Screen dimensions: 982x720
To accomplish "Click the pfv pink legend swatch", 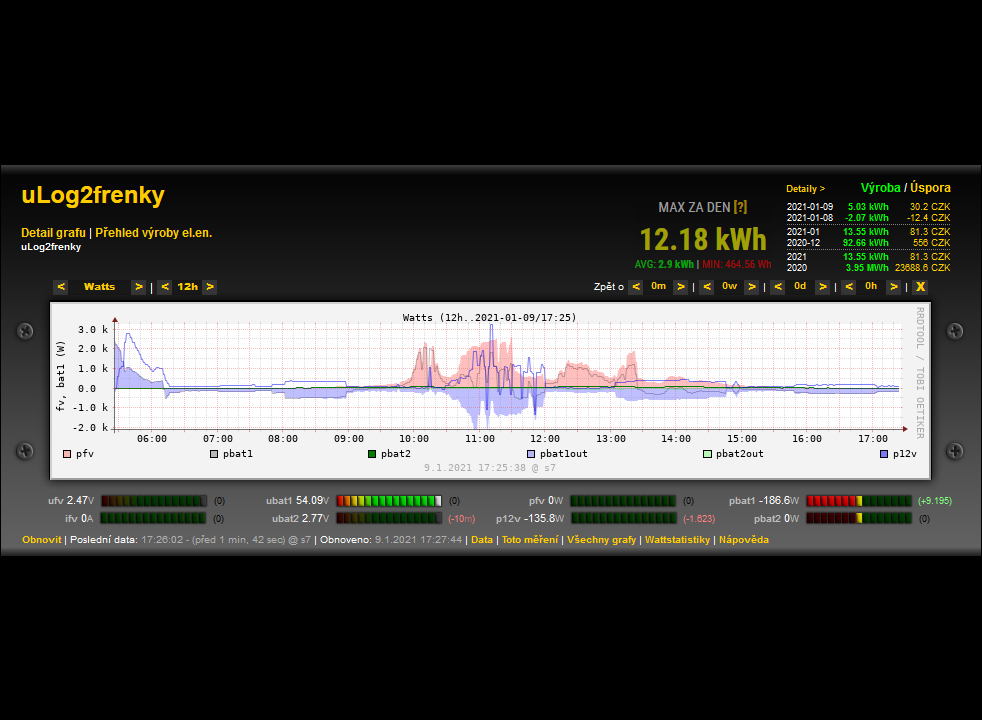I will (x=67, y=454).
